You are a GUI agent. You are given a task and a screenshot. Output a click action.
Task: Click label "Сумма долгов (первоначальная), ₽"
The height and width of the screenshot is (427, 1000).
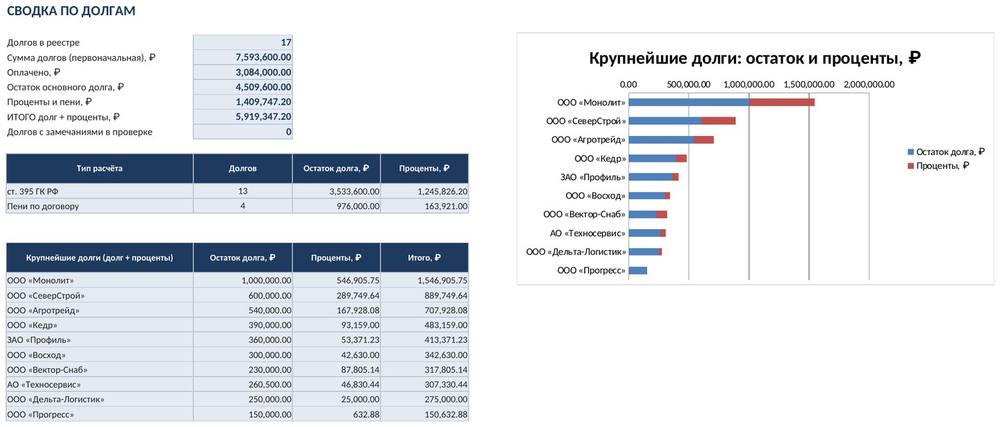point(81,57)
